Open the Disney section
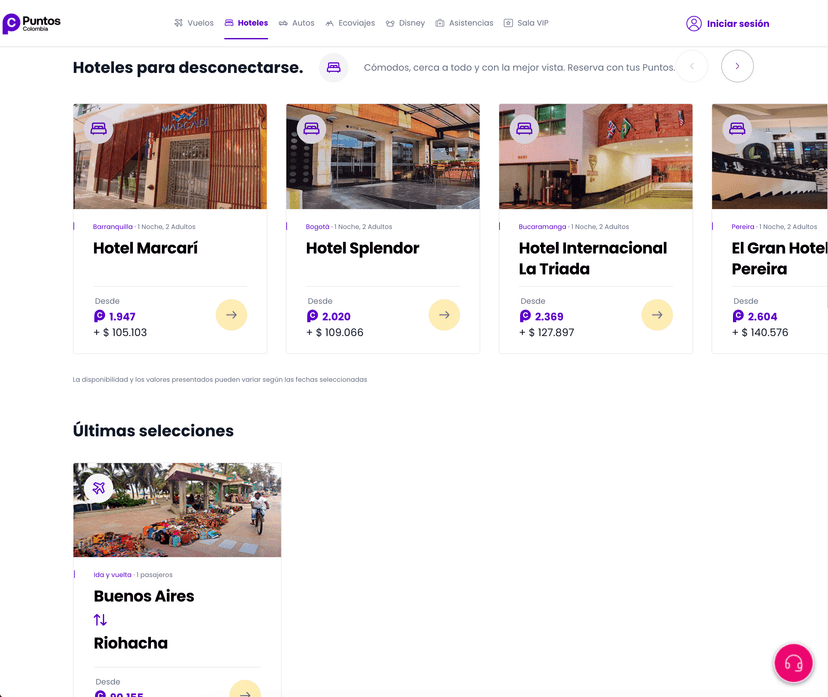This screenshot has height=697, width=828. [x=405, y=23]
